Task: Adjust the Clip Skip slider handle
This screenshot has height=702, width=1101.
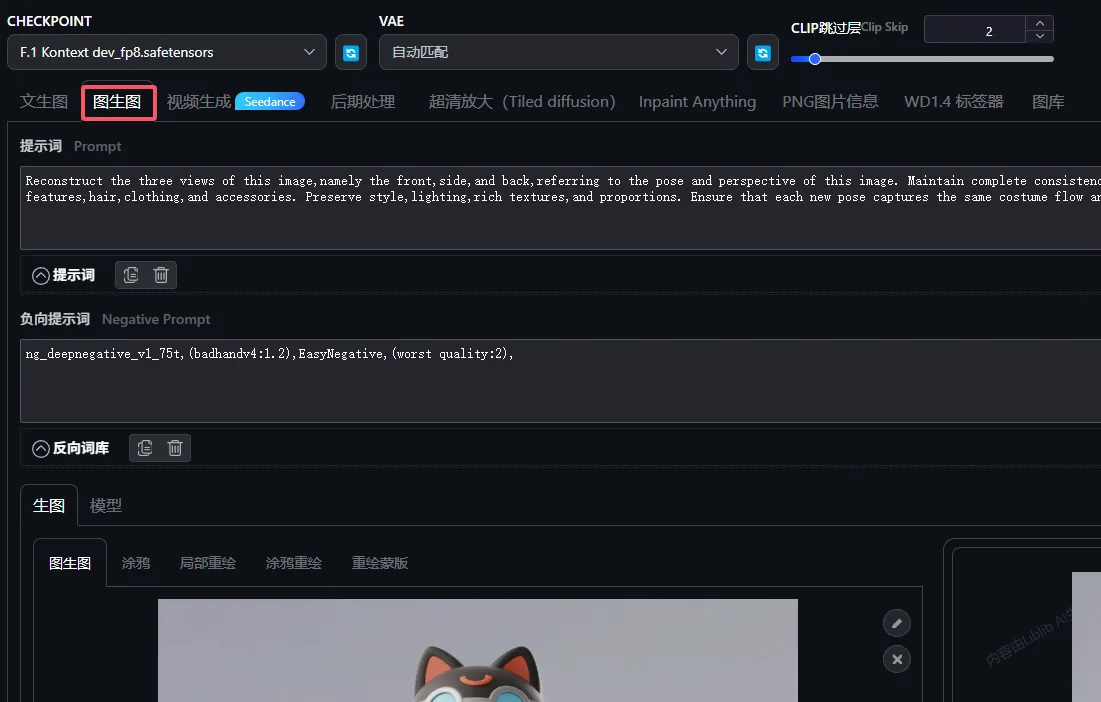Action: (815, 59)
